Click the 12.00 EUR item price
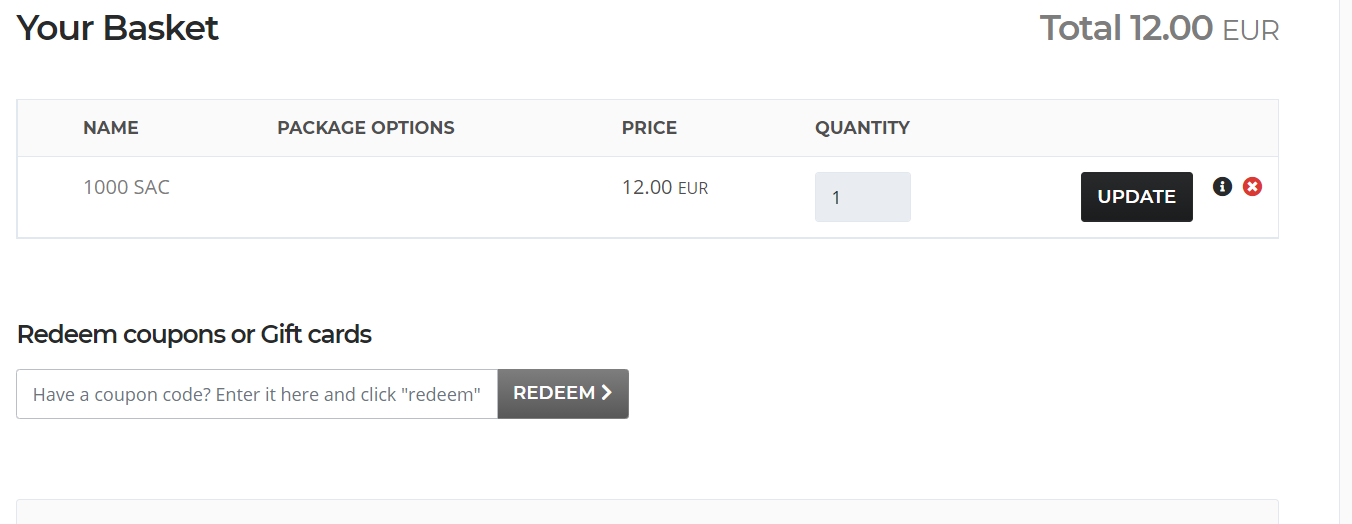This screenshot has width=1352, height=524. coord(665,187)
